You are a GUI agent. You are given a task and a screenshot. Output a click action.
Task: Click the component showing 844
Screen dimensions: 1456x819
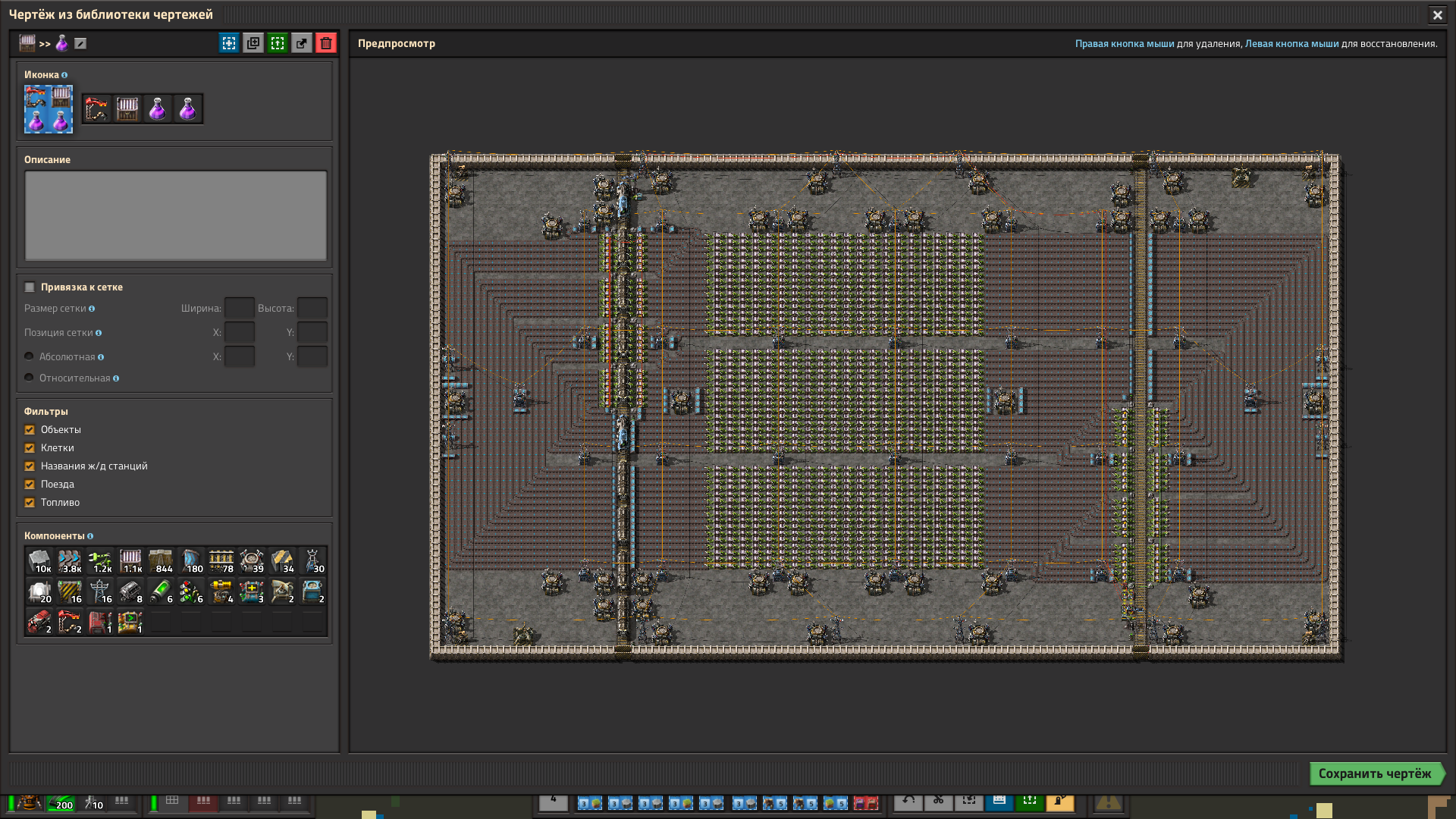click(161, 561)
